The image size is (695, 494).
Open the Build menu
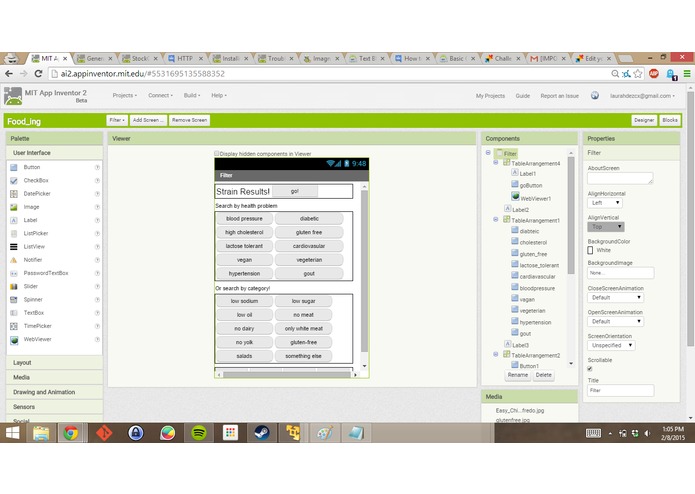click(x=192, y=95)
